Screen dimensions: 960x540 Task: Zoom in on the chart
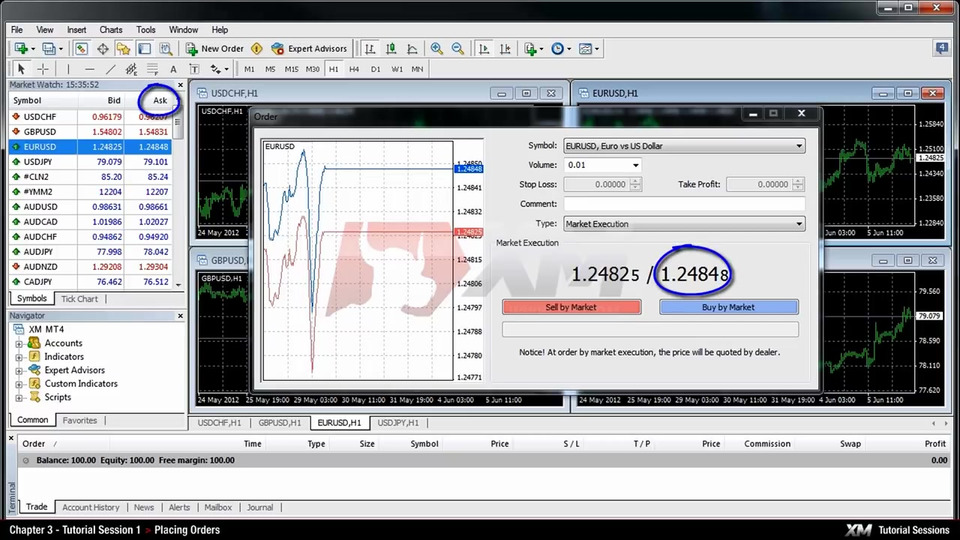437,48
